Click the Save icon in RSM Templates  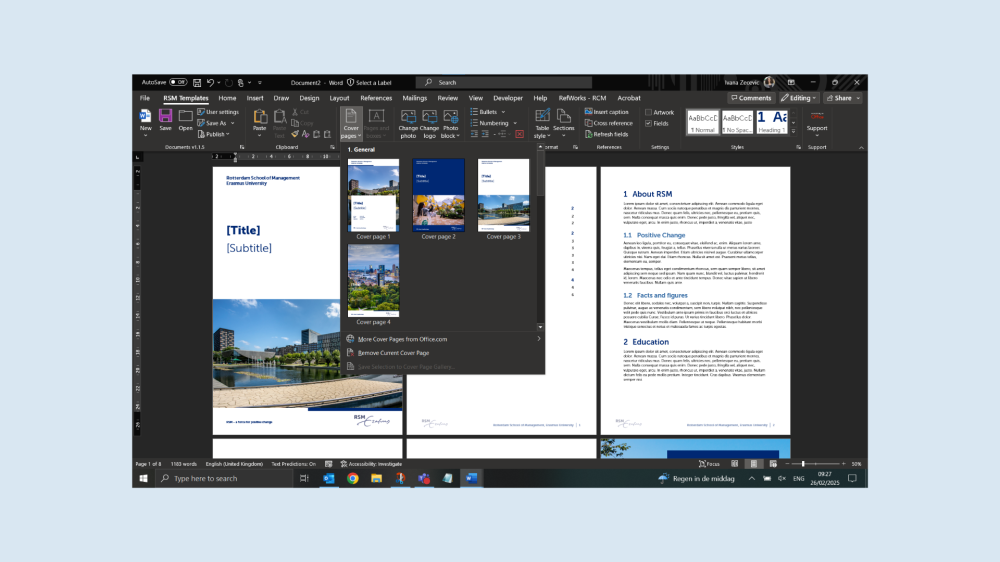pyautogui.click(x=165, y=117)
